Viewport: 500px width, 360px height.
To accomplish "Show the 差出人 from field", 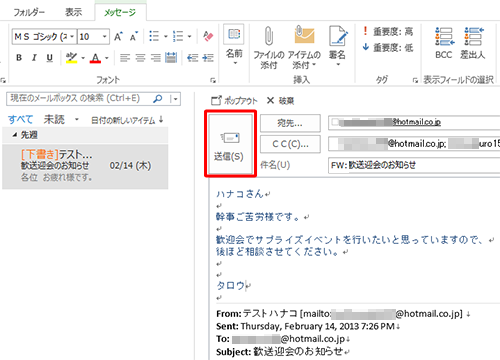I will 473,43.
